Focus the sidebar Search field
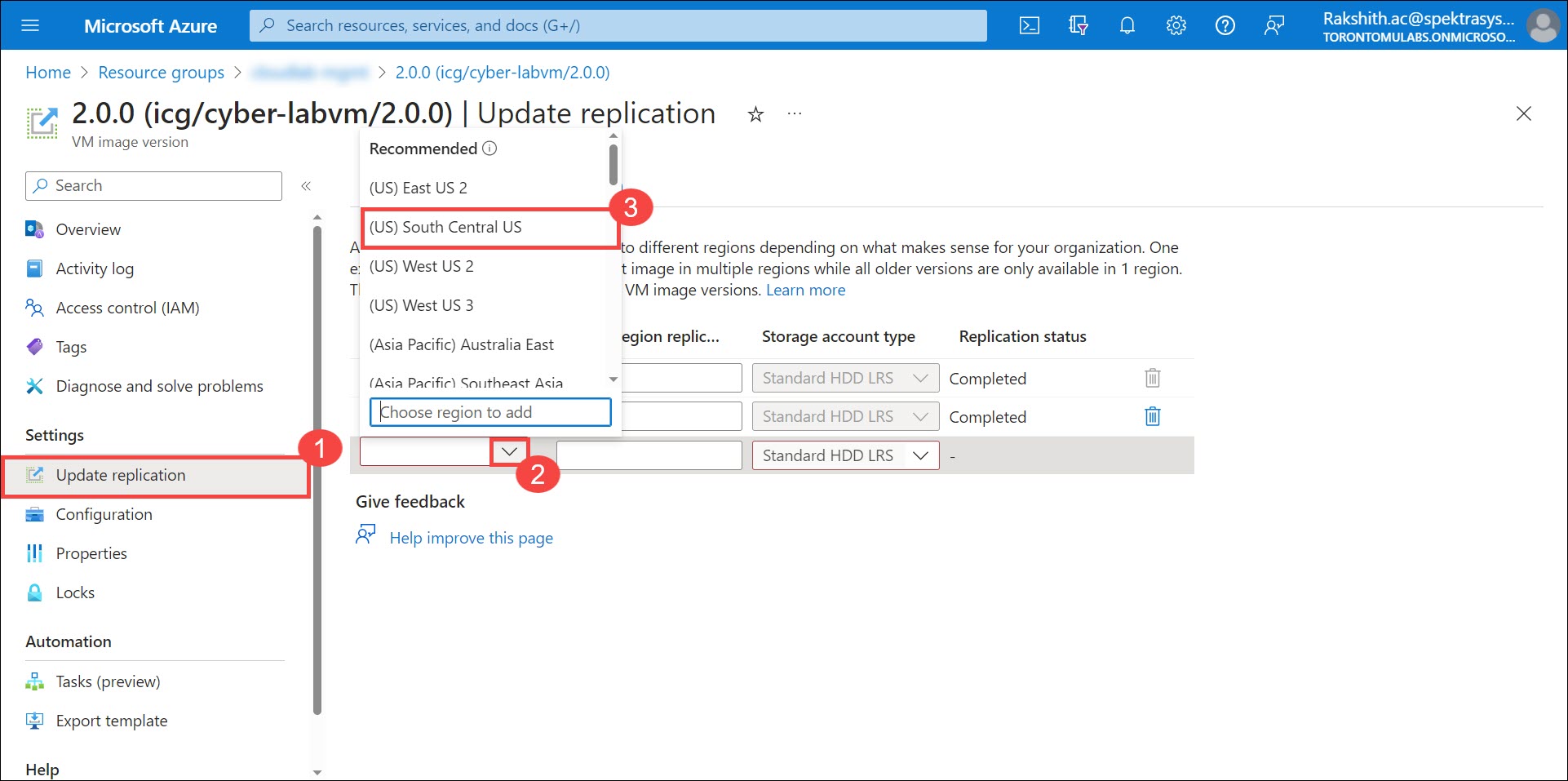The width and height of the screenshot is (1568, 781). coord(153,186)
